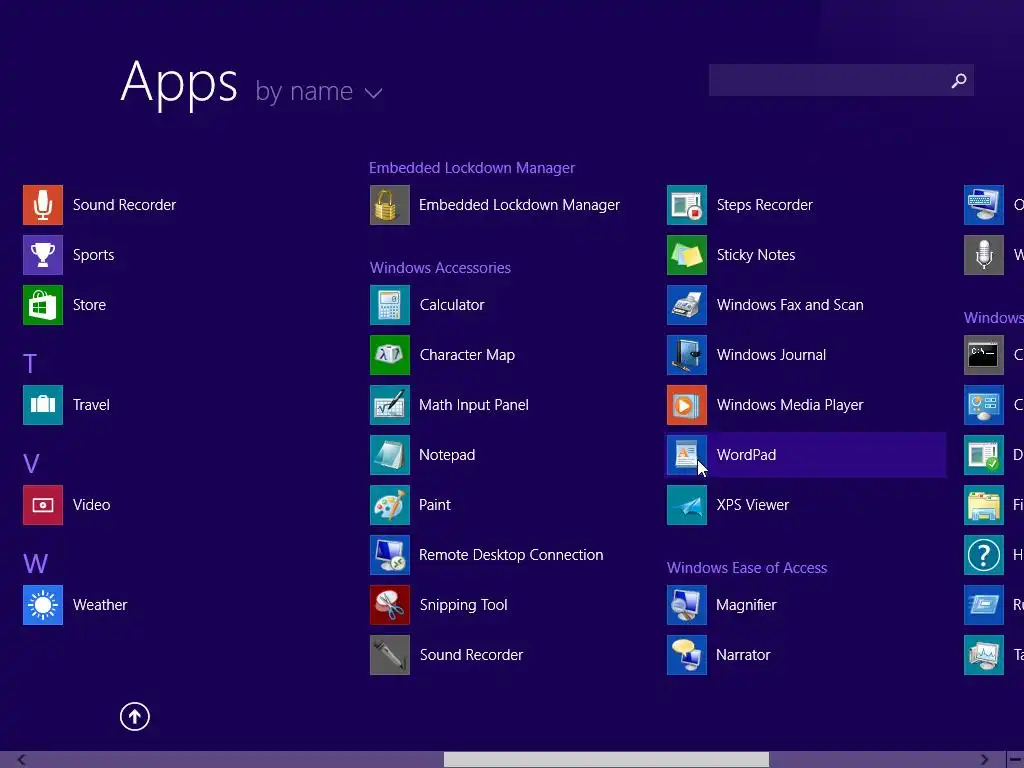The height and width of the screenshot is (768, 1024).
Task: Open the Help question mark icon
Action: (984, 555)
